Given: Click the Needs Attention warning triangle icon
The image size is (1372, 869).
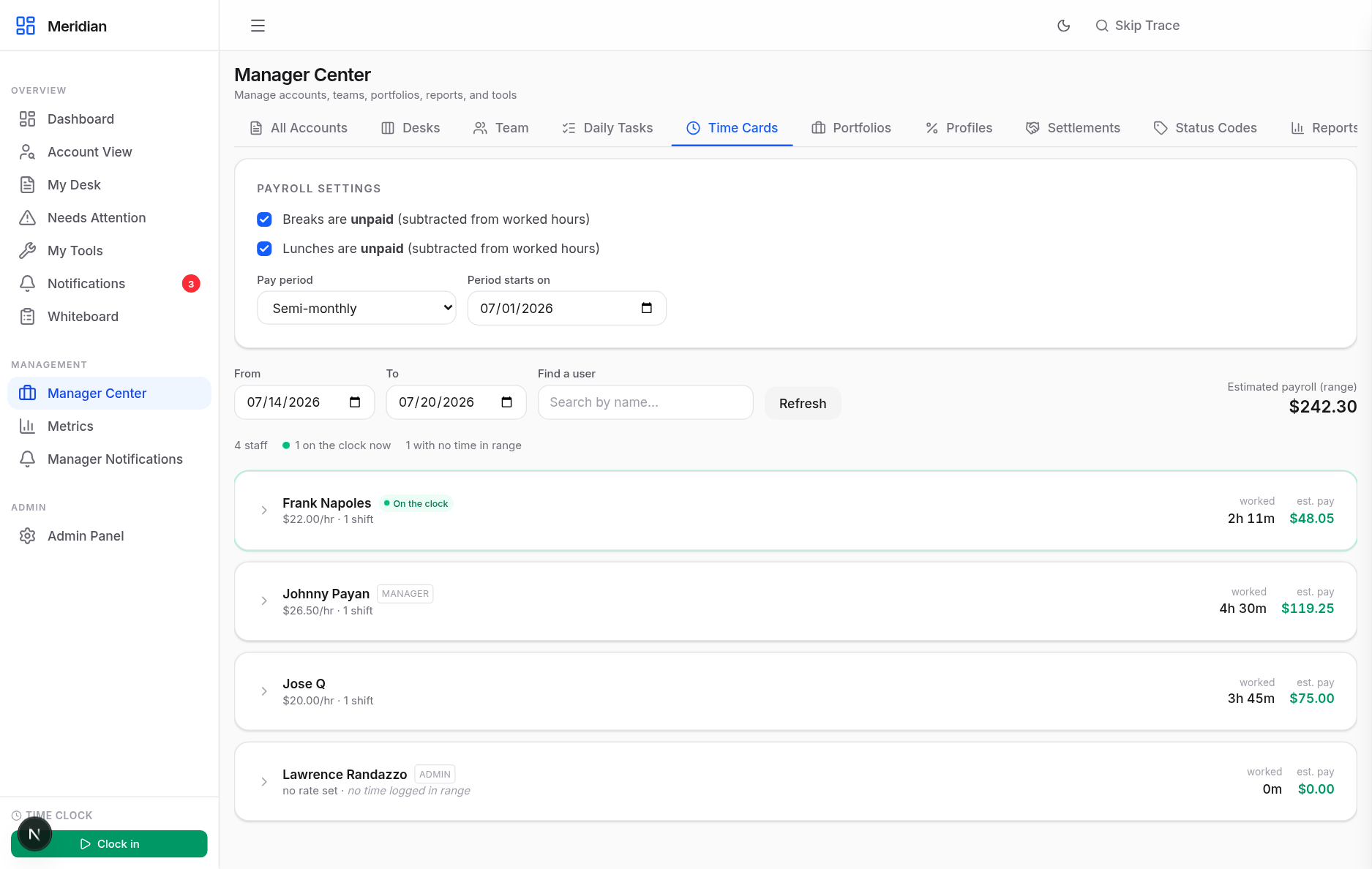Looking at the screenshot, I should click(x=27, y=218).
